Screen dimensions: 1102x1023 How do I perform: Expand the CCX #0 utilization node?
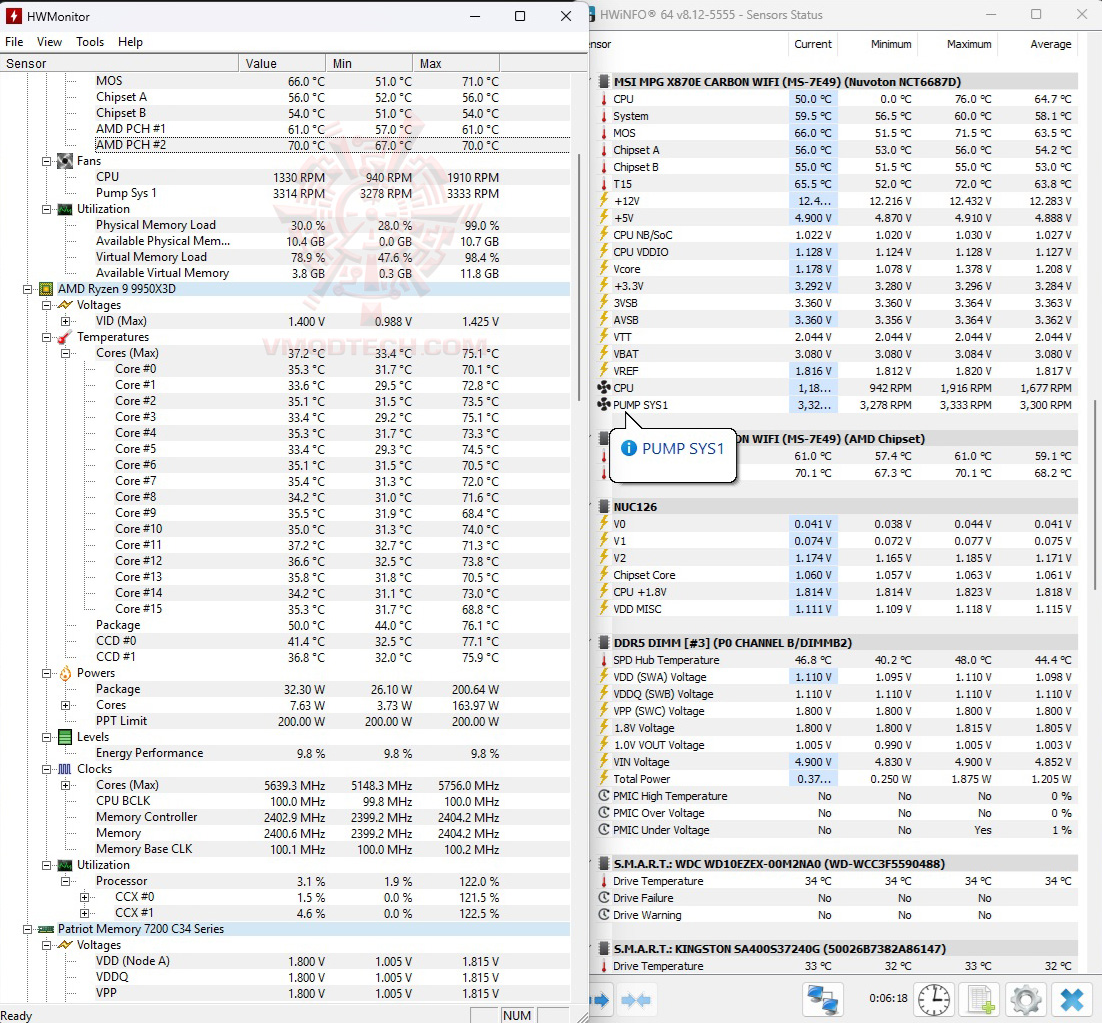[x=84, y=897]
